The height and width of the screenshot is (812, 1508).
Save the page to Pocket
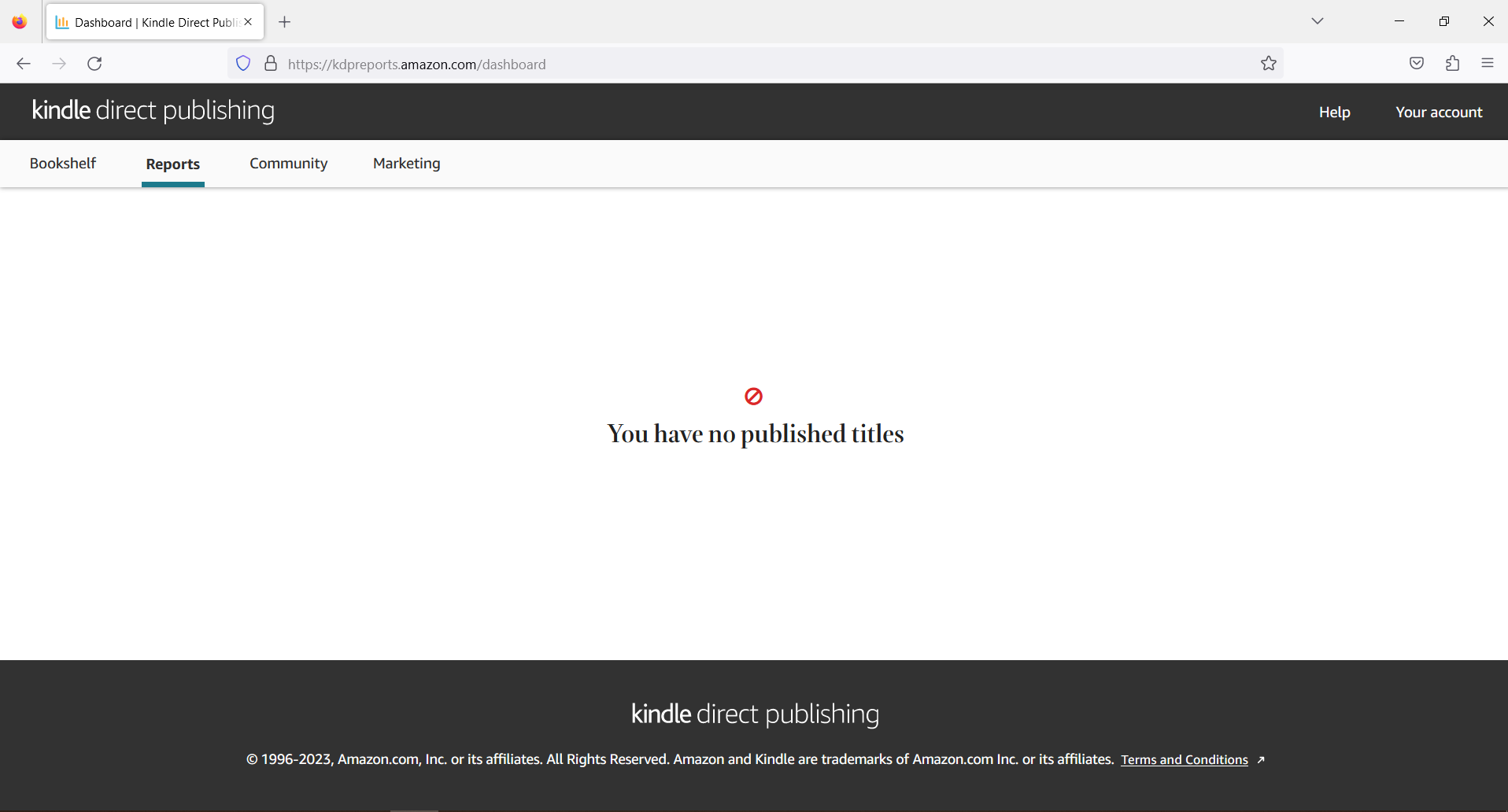tap(1417, 63)
